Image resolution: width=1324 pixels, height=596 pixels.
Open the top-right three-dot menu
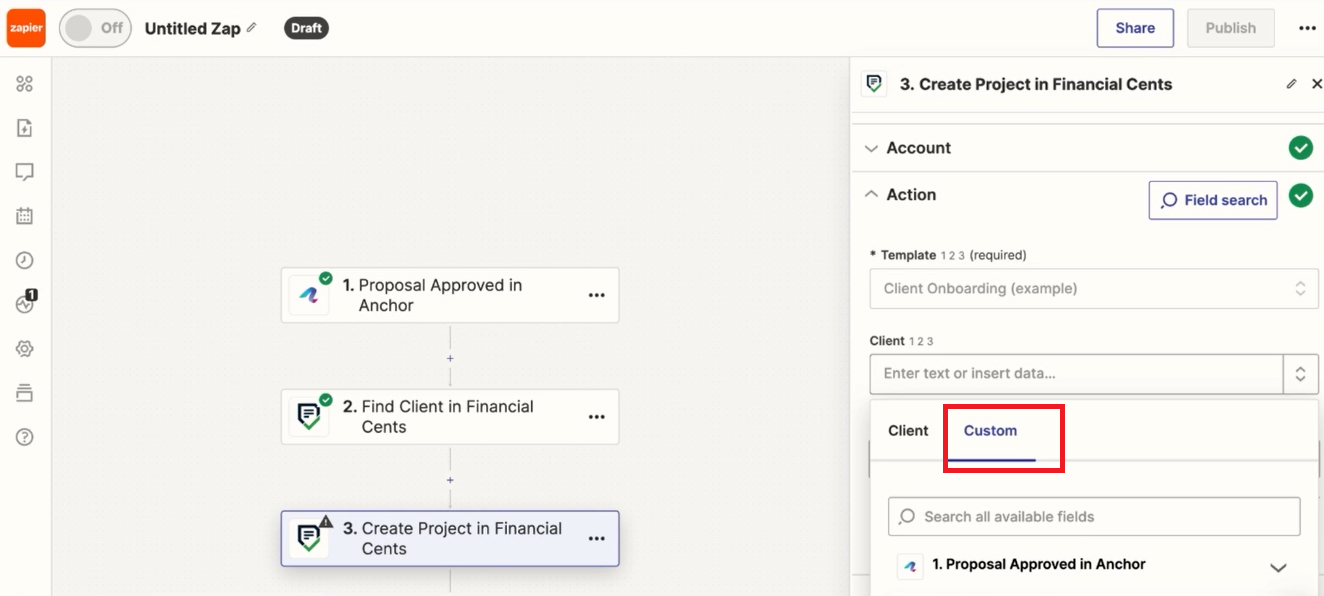[1307, 28]
